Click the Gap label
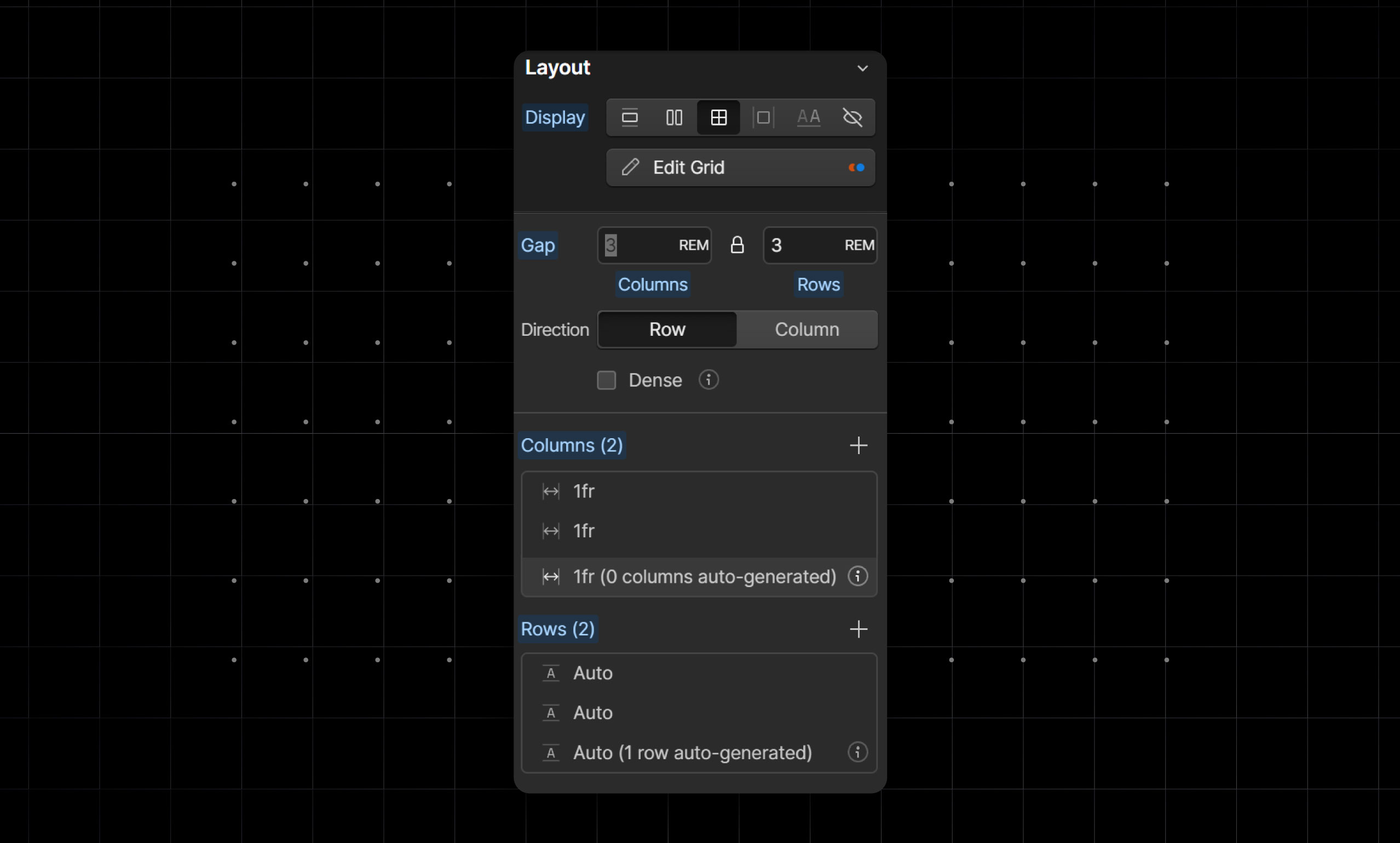 [538, 245]
